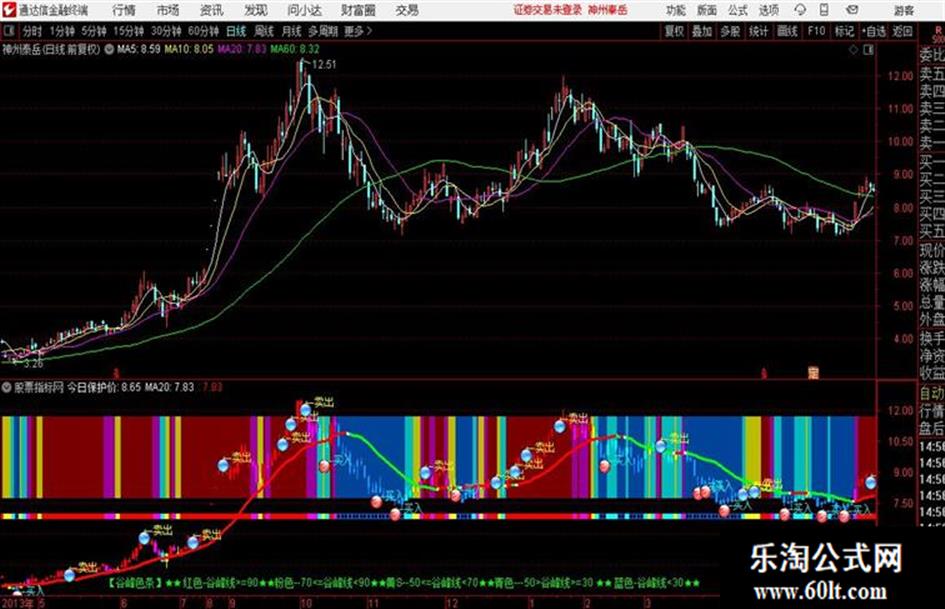Click month 10 on the time axis
Image resolution: width=945 pixels, height=609 pixels.
306,603
